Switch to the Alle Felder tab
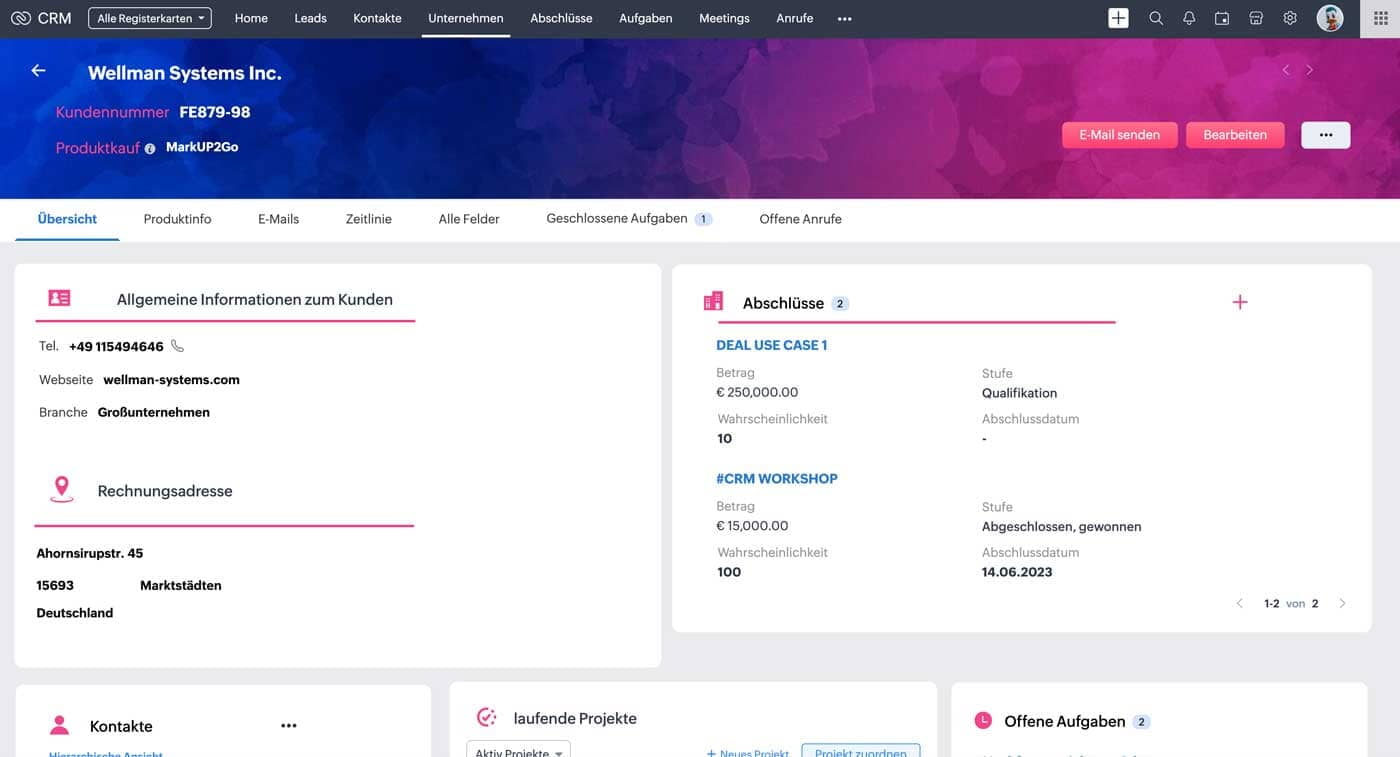Image resolution: width=1400 pixels, height=757 pixels. [469, 219]
